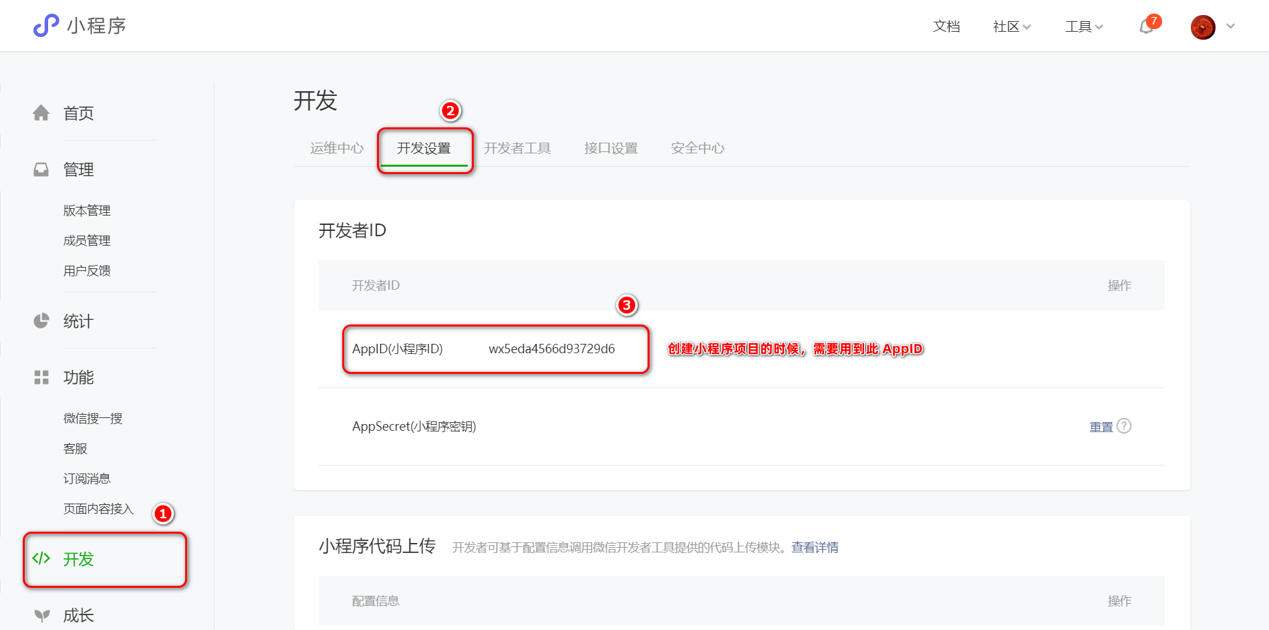Select 统计 in the sidebar

[78, 321]
